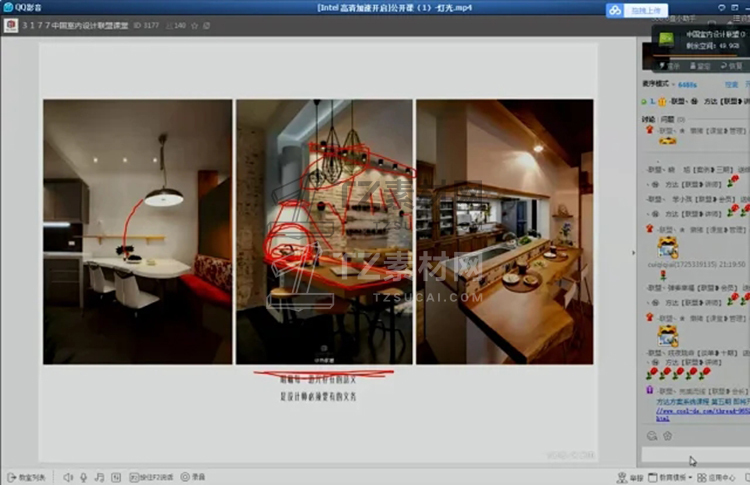Click the 恢复 button in disk popup
Image resolution: width=750 pixels, height=485 pixels.
coord(731,66)
